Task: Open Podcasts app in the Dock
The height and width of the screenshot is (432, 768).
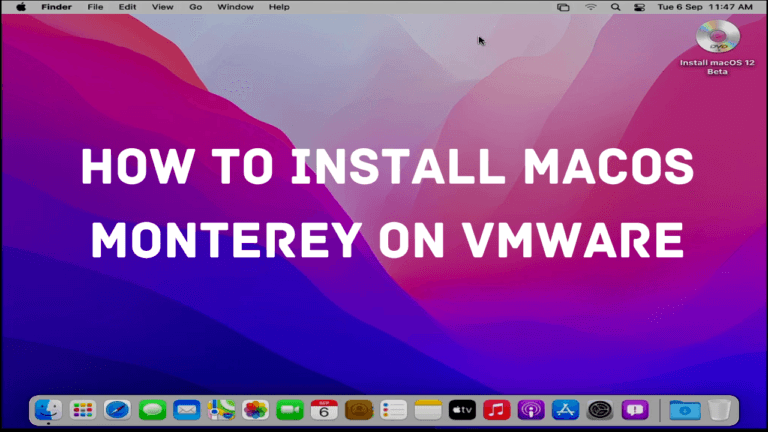Action: click(x=531, y=410)
